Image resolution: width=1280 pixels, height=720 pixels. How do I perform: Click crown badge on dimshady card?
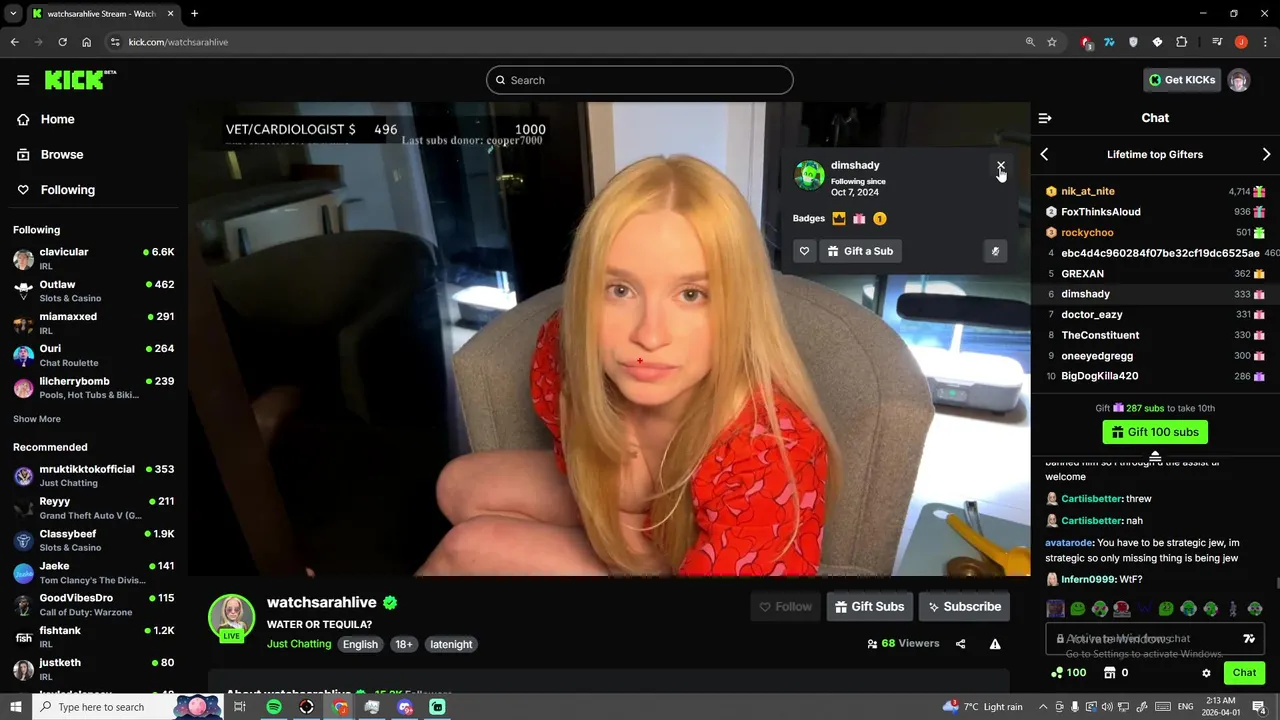(x=839, y=218)
